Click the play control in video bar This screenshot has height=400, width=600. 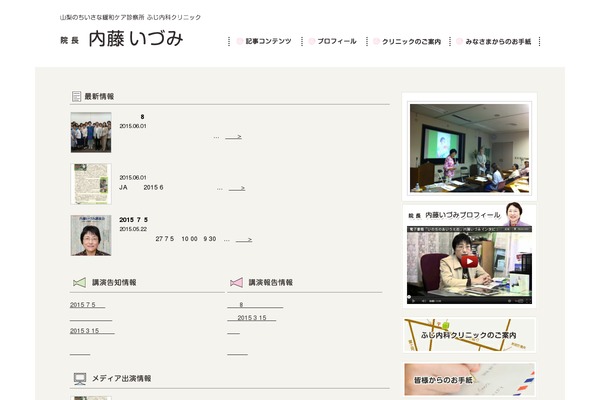tap(413, 301)
